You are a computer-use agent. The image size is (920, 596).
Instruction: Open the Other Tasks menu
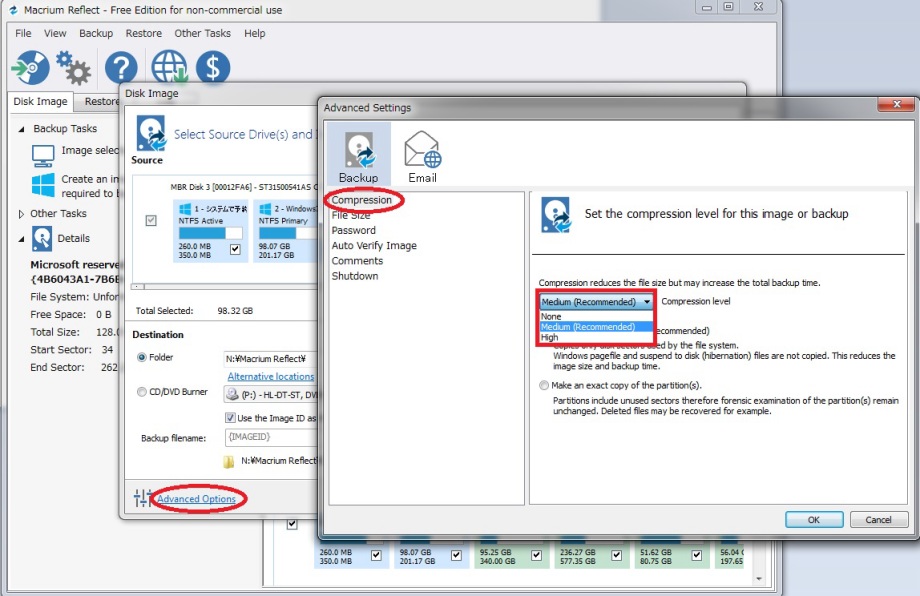(202, 33)
